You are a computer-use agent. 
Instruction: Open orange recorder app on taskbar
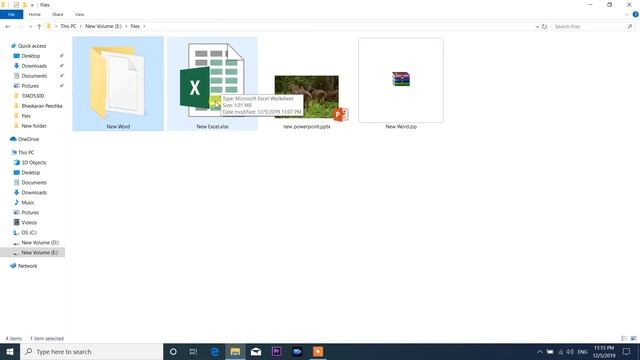pyautogui.click(x=318, y=351)
